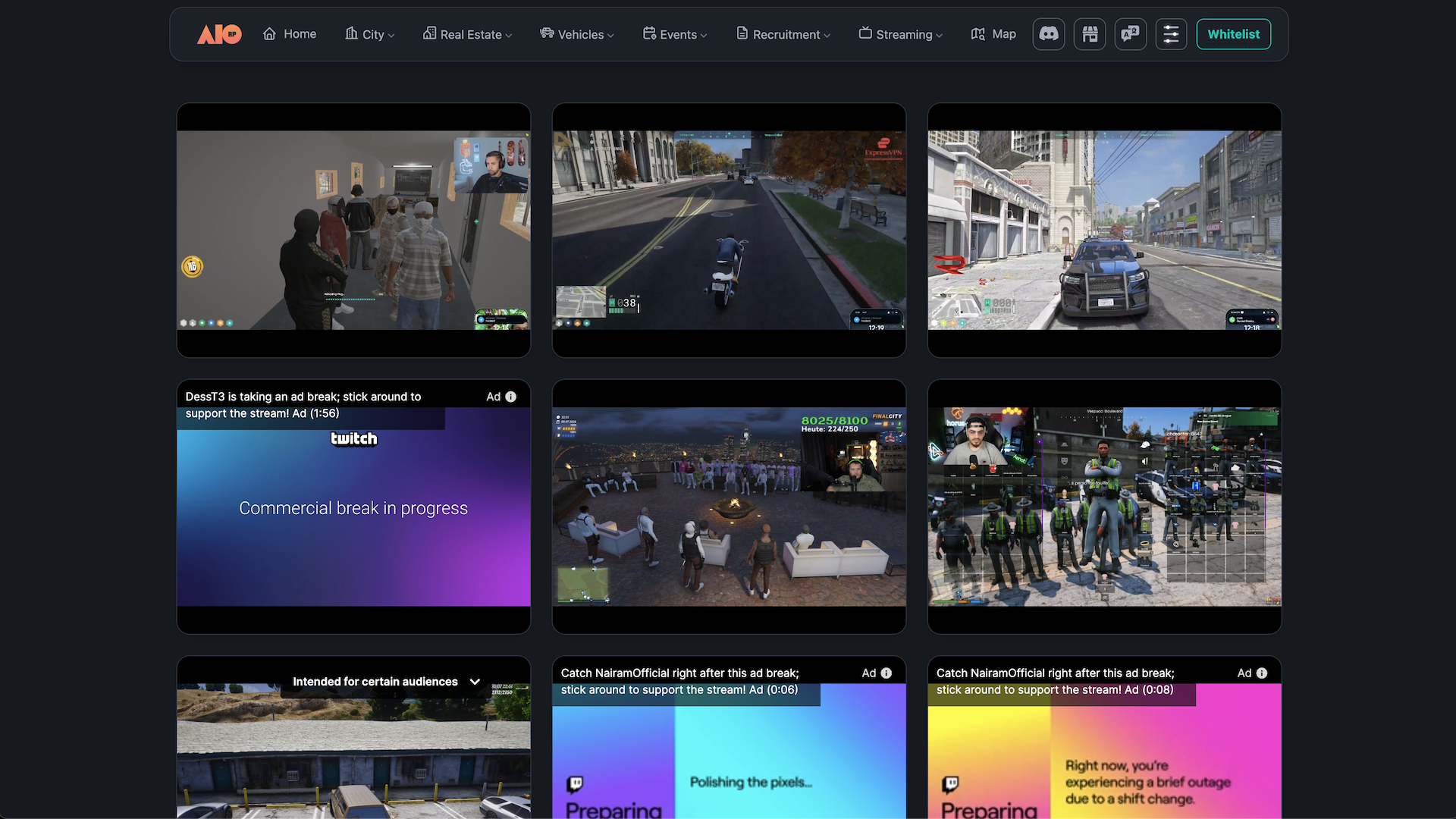Image resolution: width=1456 pixels, height=819 pixels.
Task: Expand 'Intended for certain audiences' chevron
Action: (x=475, y=682)
